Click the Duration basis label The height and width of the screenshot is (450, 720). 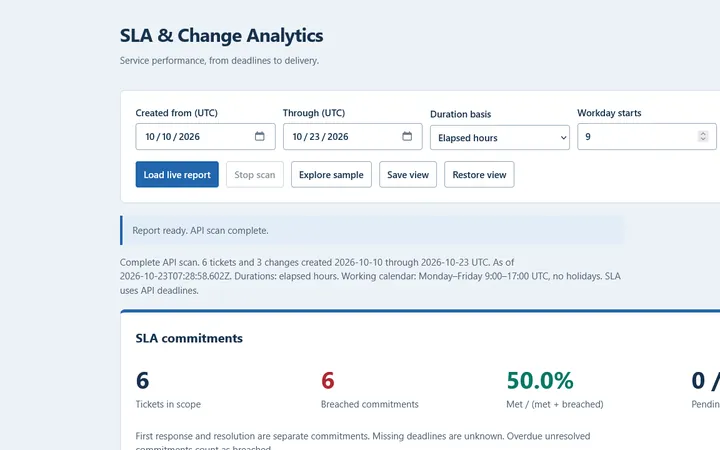coord(461,114)
